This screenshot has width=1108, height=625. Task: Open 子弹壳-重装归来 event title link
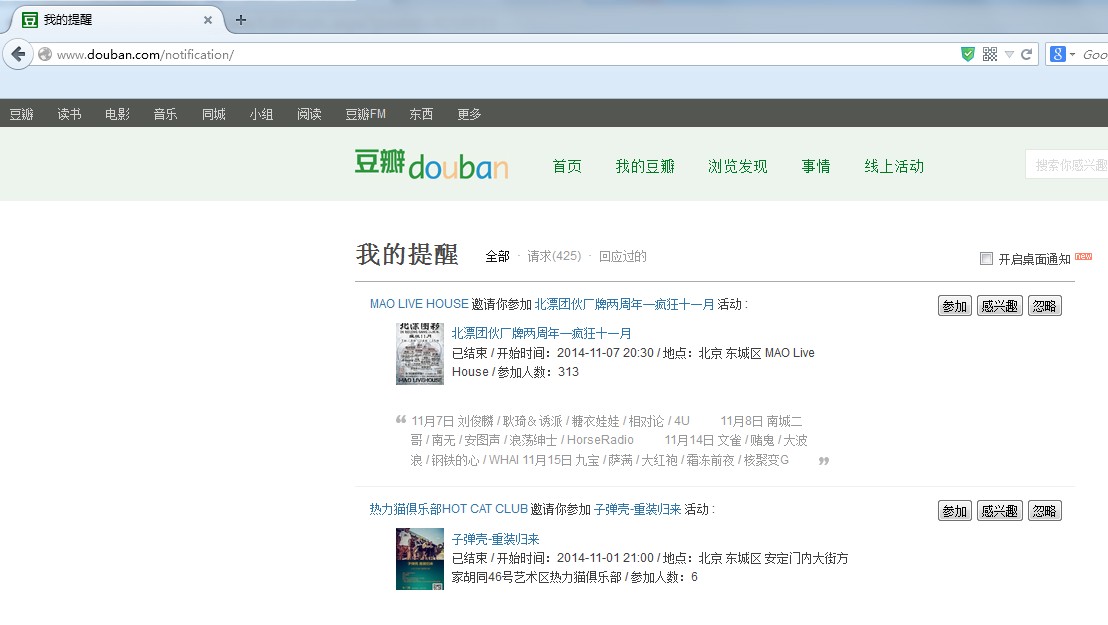tap(495, 539)
